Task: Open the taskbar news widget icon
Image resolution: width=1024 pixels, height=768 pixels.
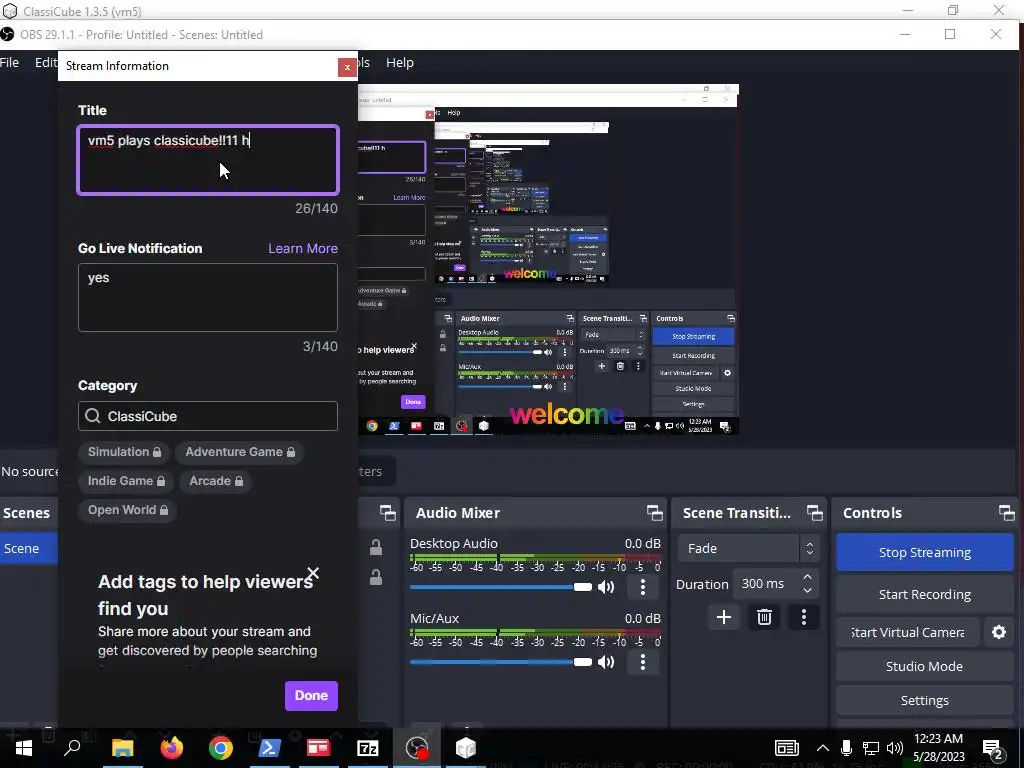Action: coord(786,748)
